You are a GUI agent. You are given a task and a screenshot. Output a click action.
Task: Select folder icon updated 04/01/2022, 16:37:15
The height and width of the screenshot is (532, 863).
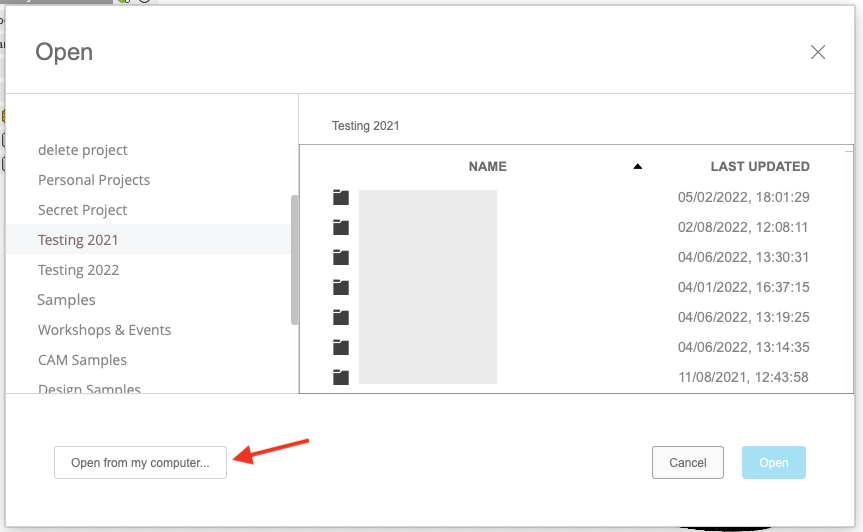tap(341, 287)
